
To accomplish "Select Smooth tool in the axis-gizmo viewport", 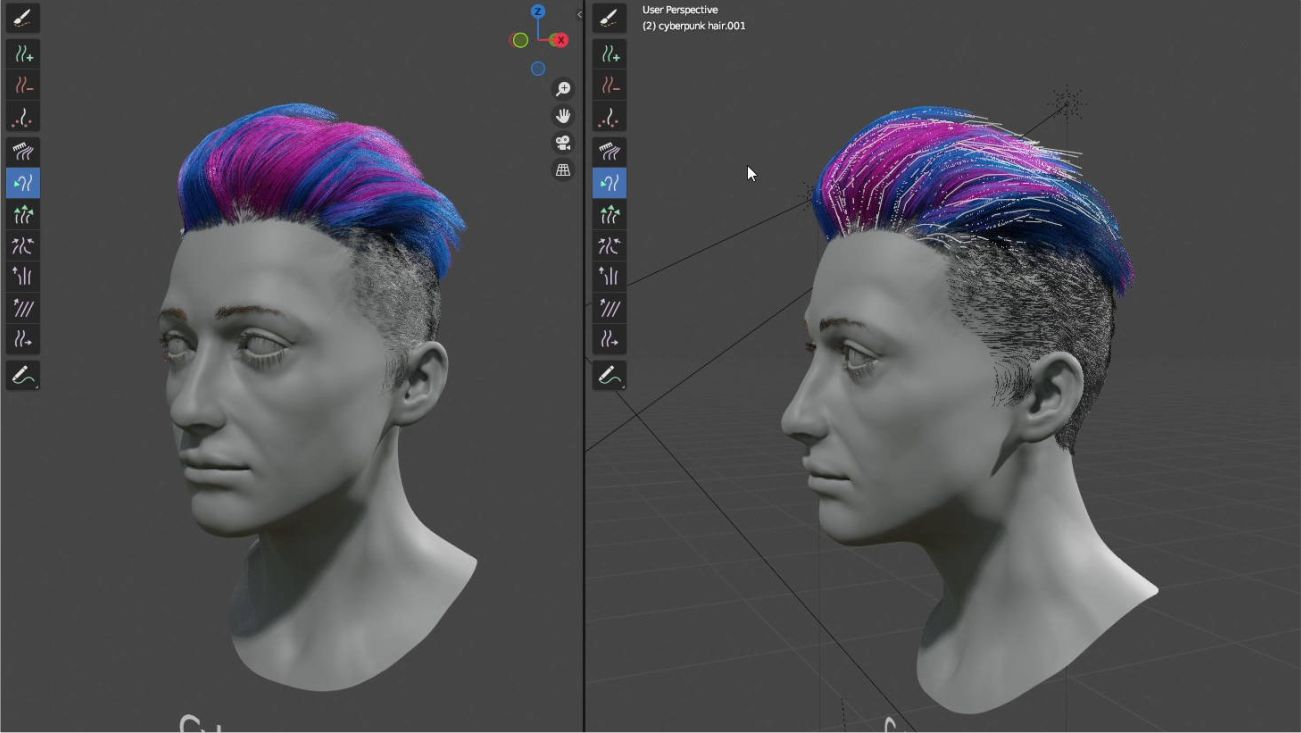I will [23, 308].
